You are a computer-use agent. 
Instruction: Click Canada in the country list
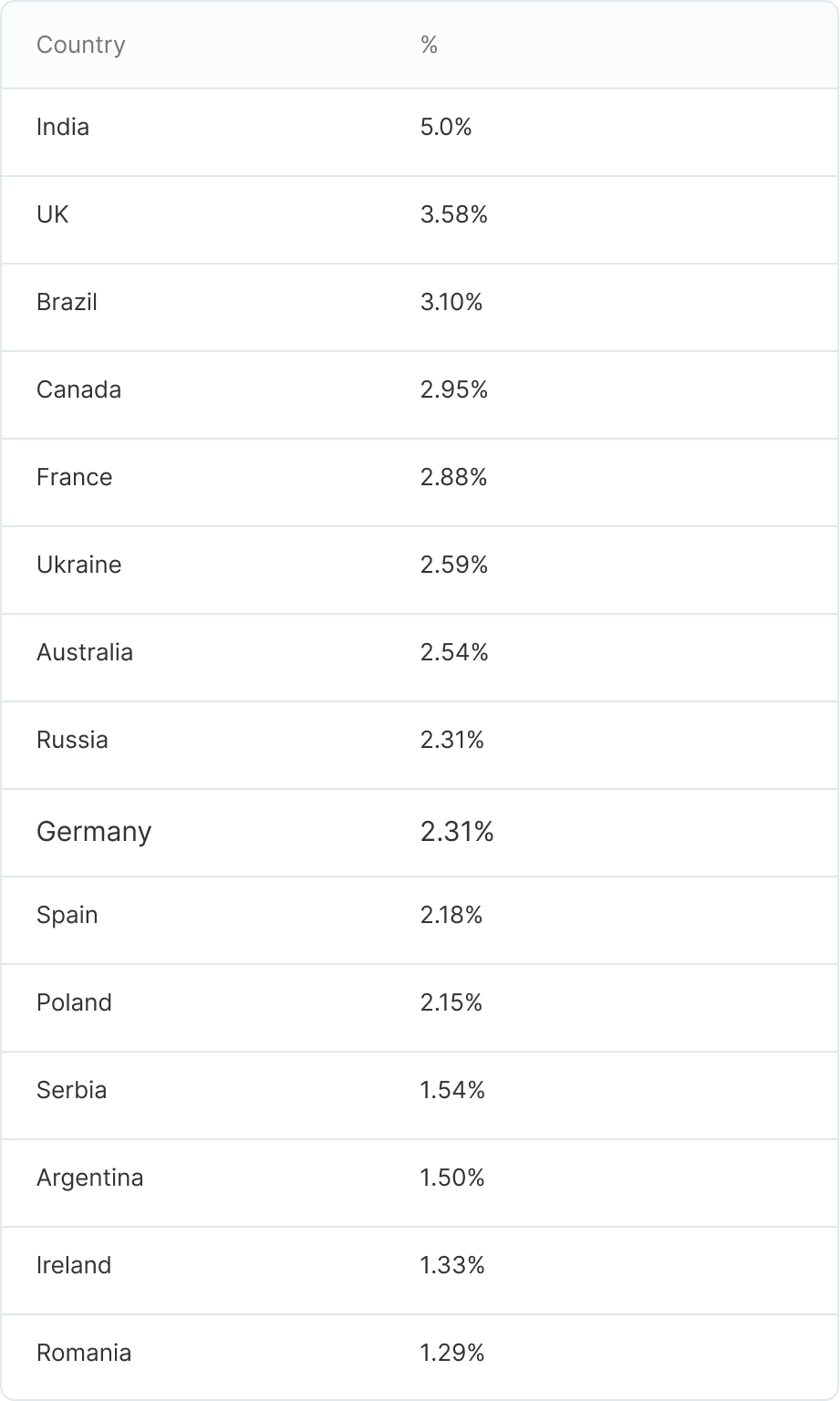78,389
